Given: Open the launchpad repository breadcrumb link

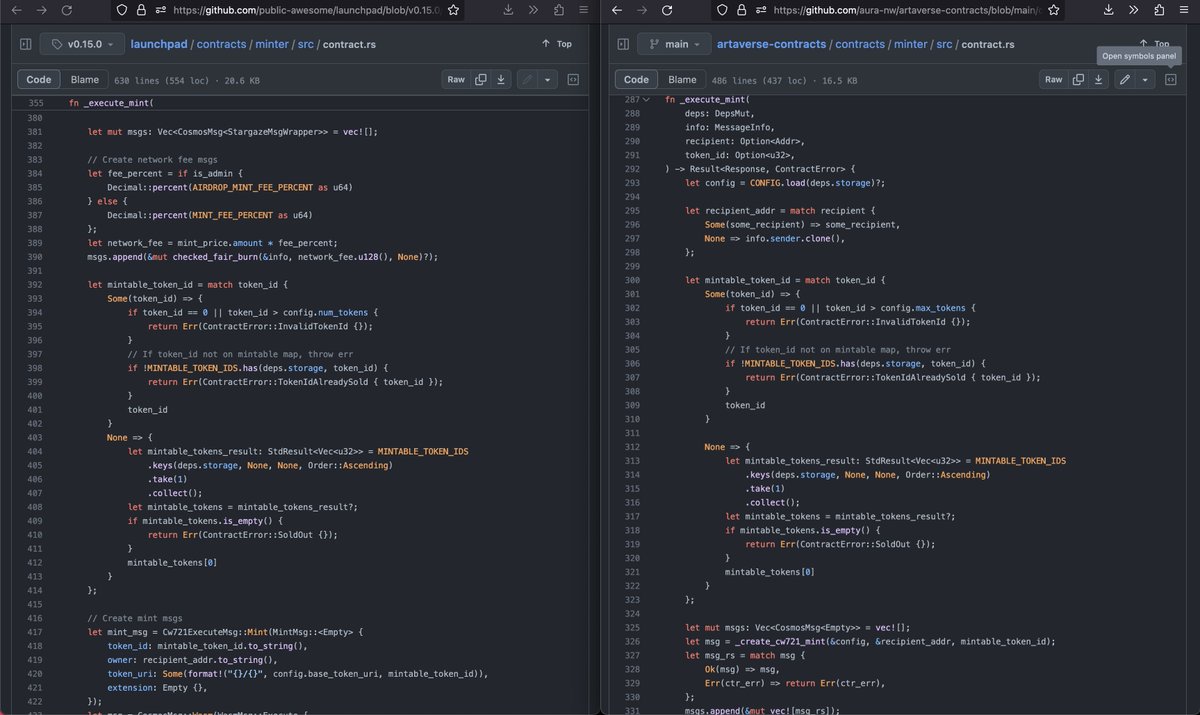Looking at the screenshot, I should pyautogui.click(x=159, y=44).
